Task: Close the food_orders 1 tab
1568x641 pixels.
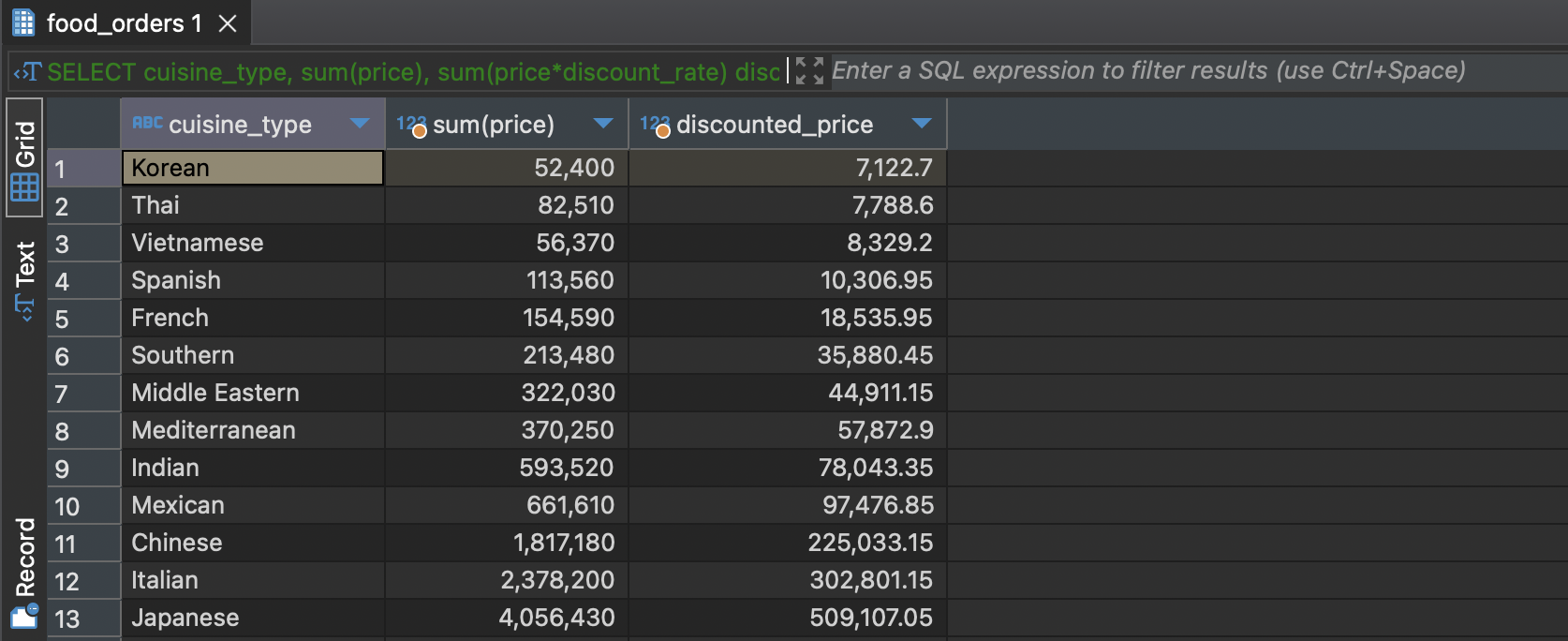Action: (x=228, y=23)
